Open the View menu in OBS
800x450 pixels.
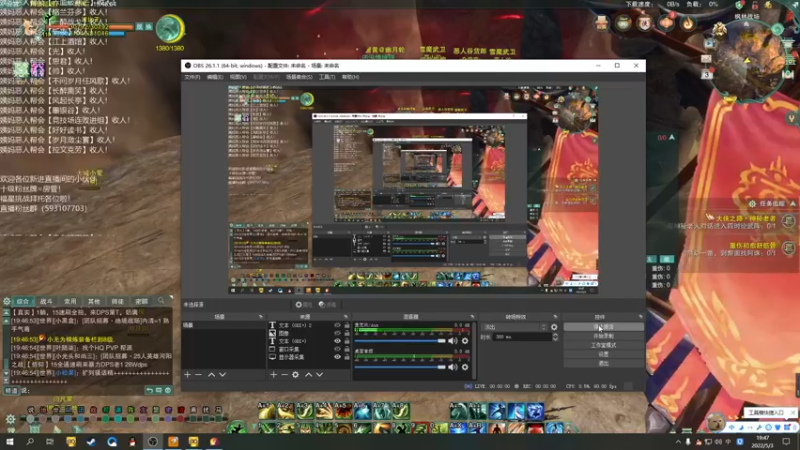(x=238, y=77)
